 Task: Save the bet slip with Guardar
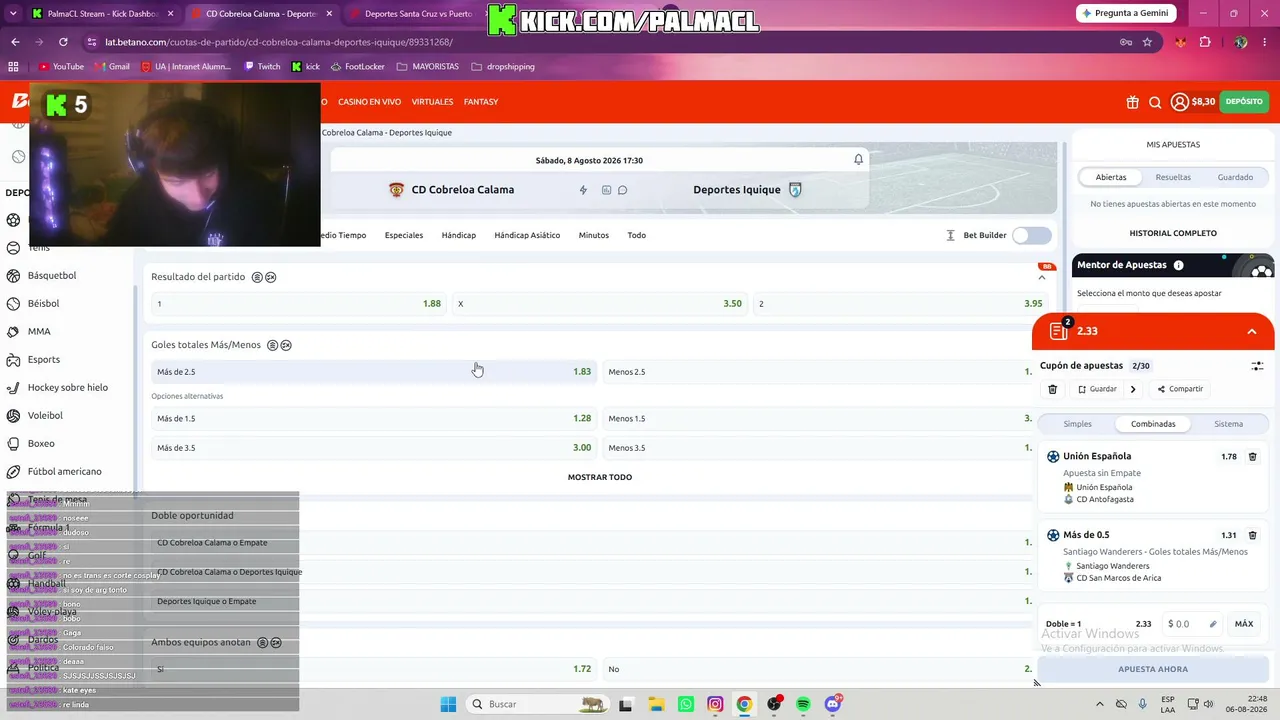[x=1097, y=389]
